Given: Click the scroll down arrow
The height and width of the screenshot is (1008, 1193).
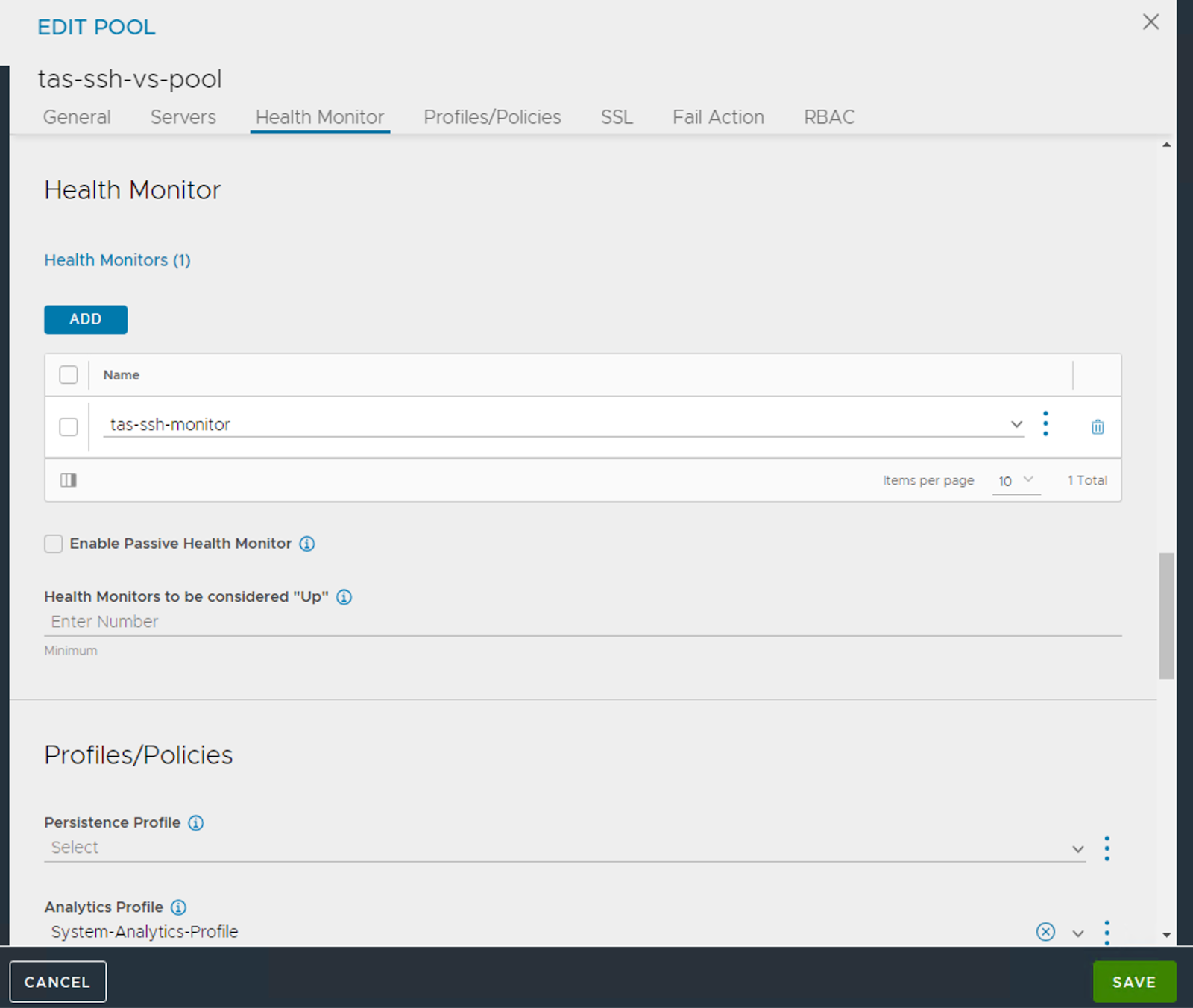Looking at the screenshot, I should 1166,935.
